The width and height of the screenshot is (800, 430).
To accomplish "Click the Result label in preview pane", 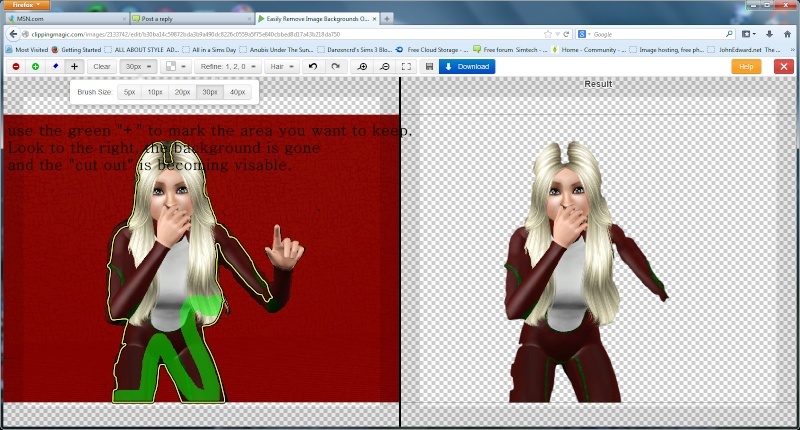I will tap(598, 84).
